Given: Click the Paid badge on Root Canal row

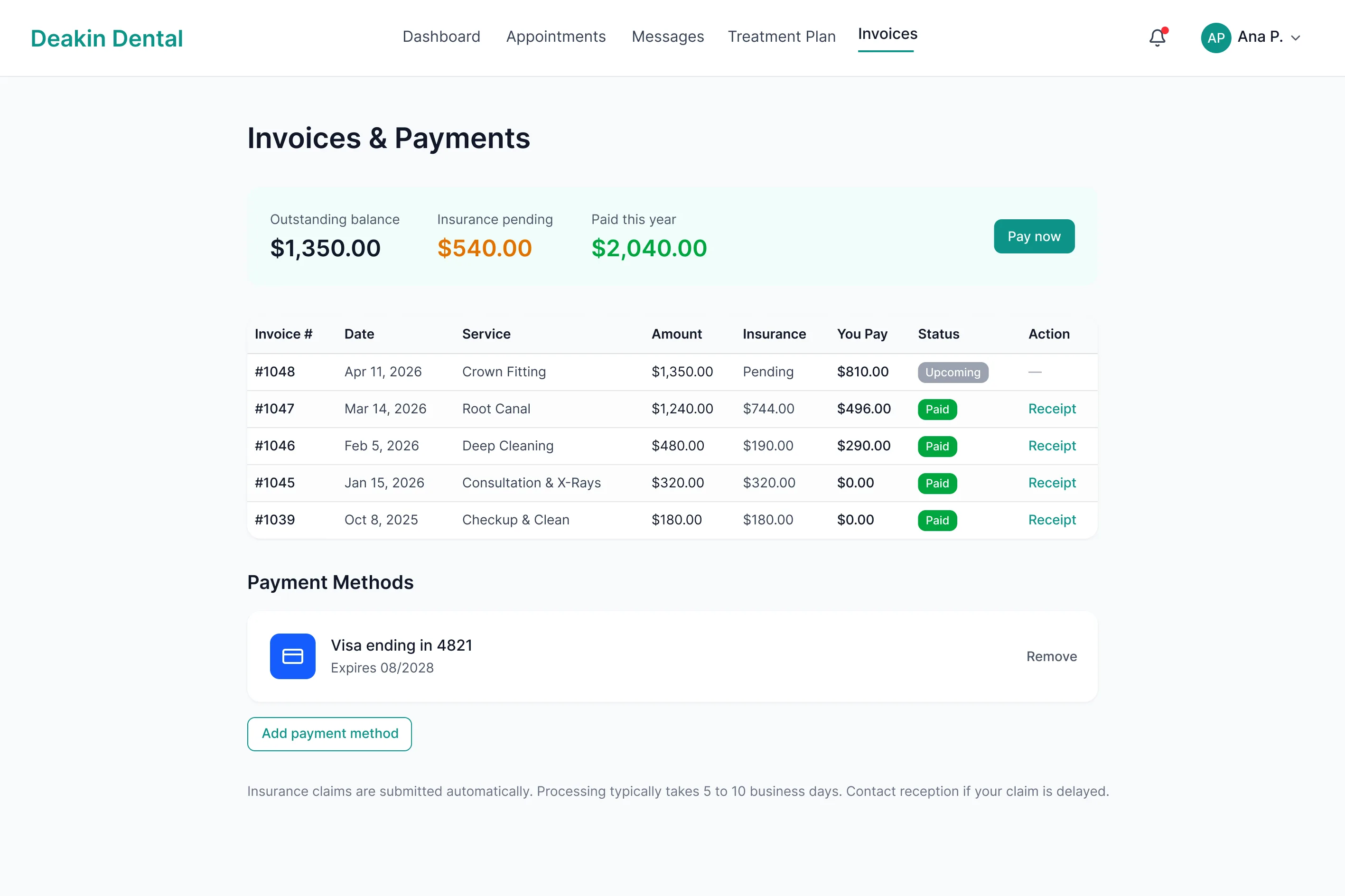Looking at the screenshot, I should pos(937,409).
